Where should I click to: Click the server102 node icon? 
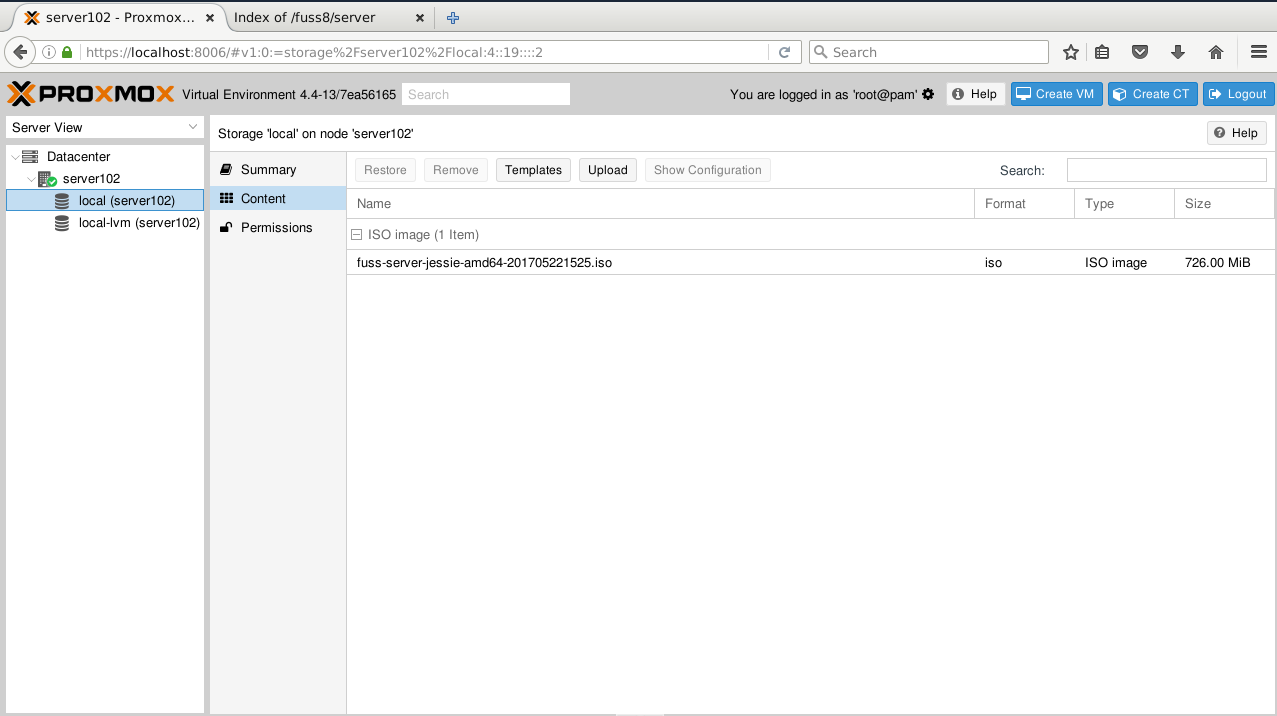click(47, 179)
